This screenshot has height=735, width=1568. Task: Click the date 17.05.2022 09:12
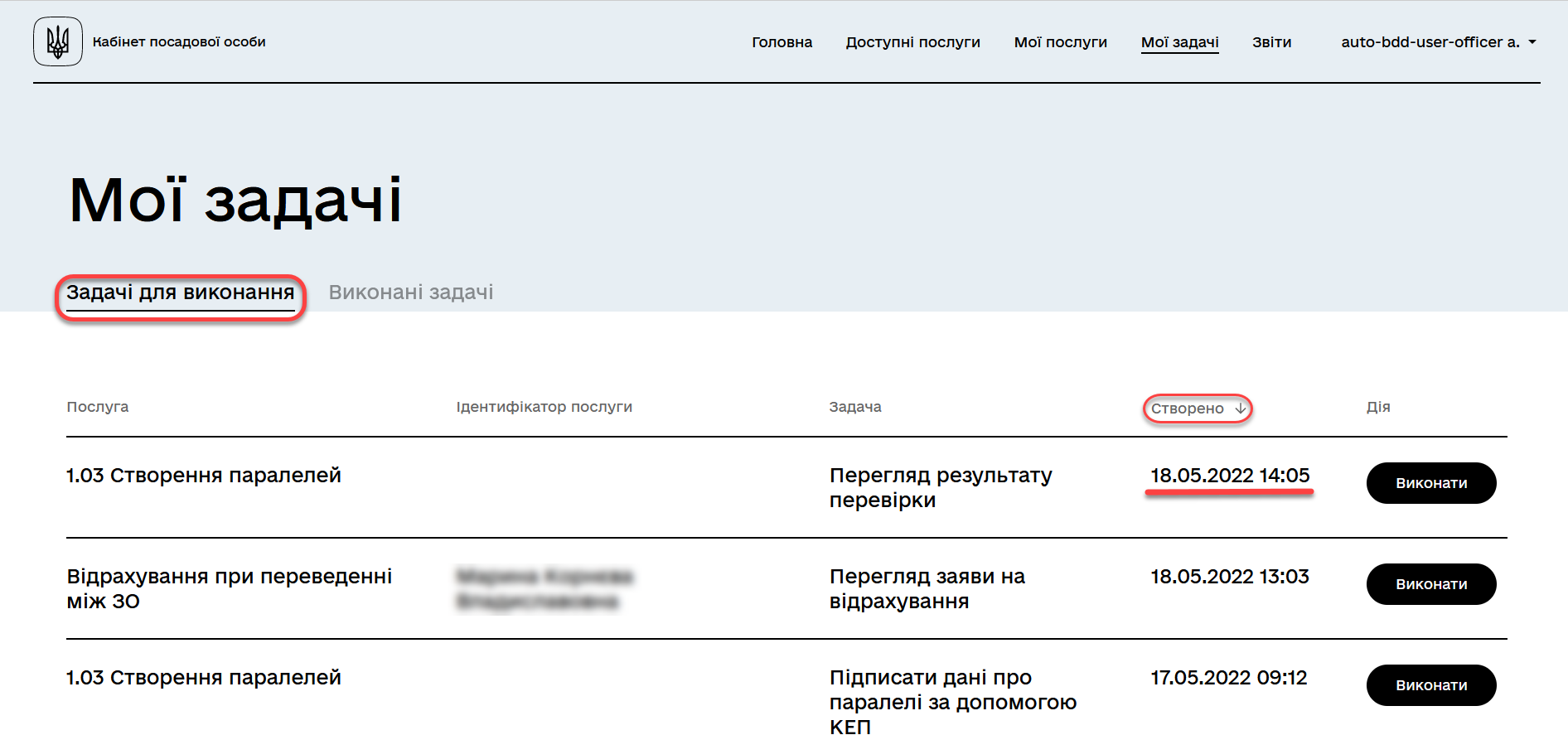[x=1229, y=677]
